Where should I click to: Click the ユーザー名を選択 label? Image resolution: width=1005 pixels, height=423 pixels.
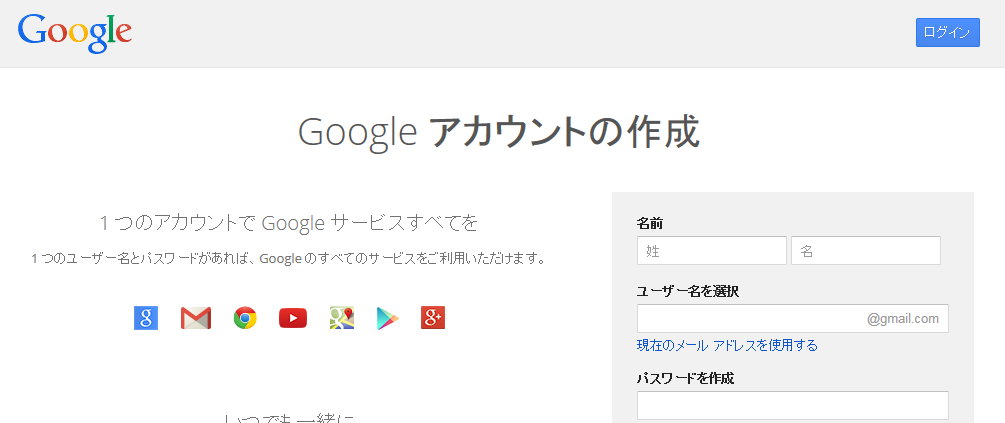(688, 291)
